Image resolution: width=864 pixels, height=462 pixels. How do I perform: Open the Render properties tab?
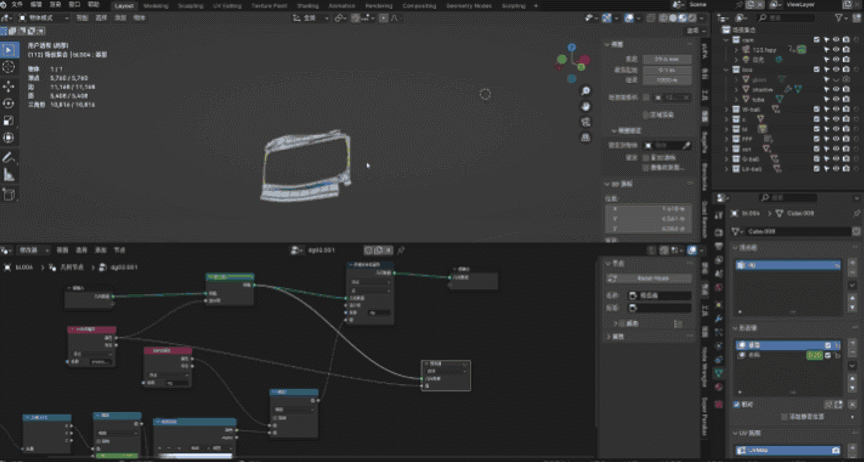pyautogui.click(x=719, y=232)
